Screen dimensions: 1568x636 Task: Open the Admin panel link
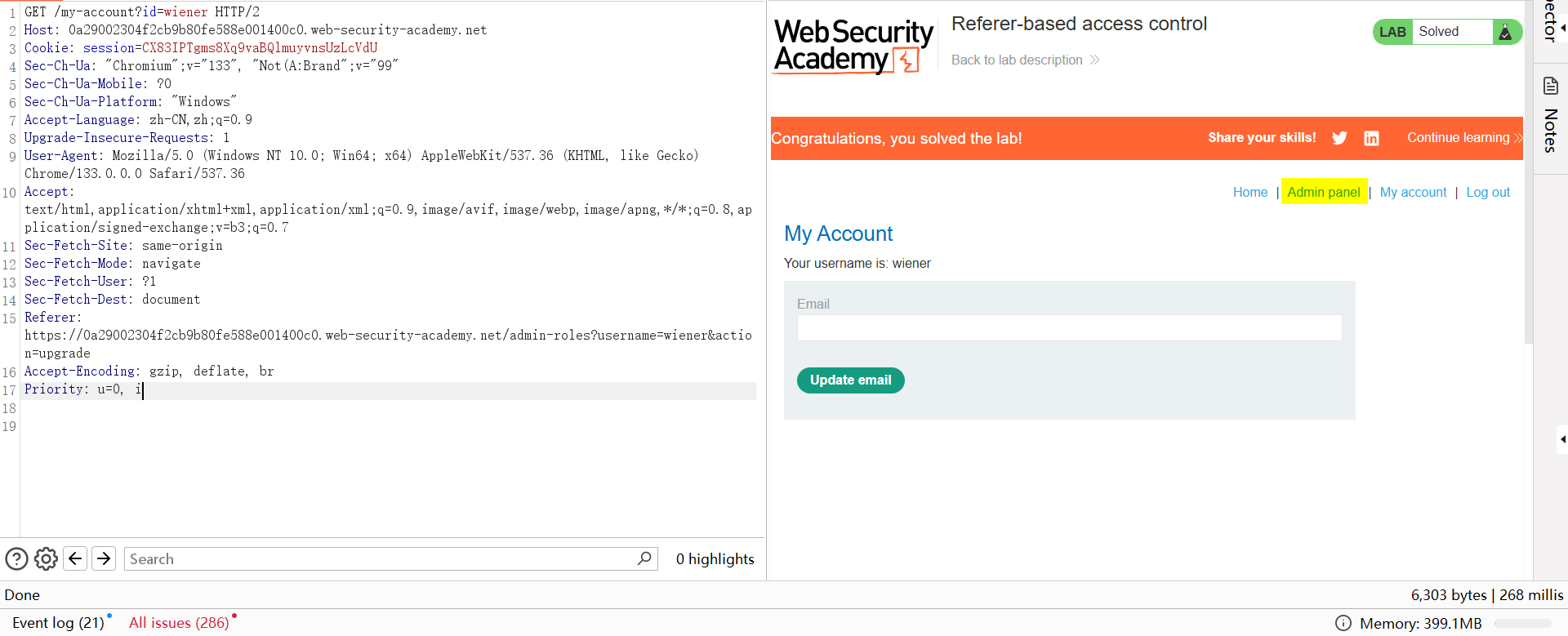click(x=1324, y=192)
